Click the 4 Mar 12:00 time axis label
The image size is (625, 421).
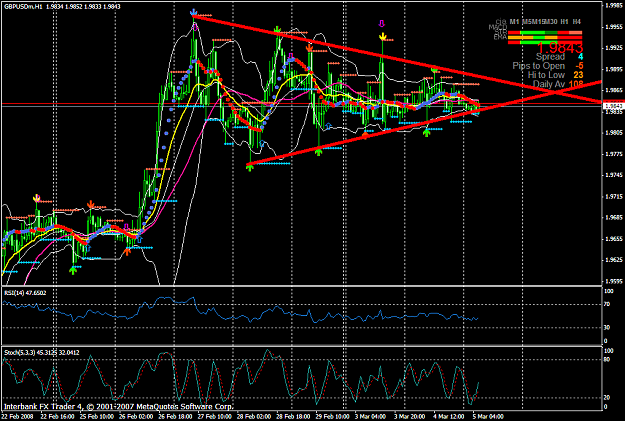(449, 416)
